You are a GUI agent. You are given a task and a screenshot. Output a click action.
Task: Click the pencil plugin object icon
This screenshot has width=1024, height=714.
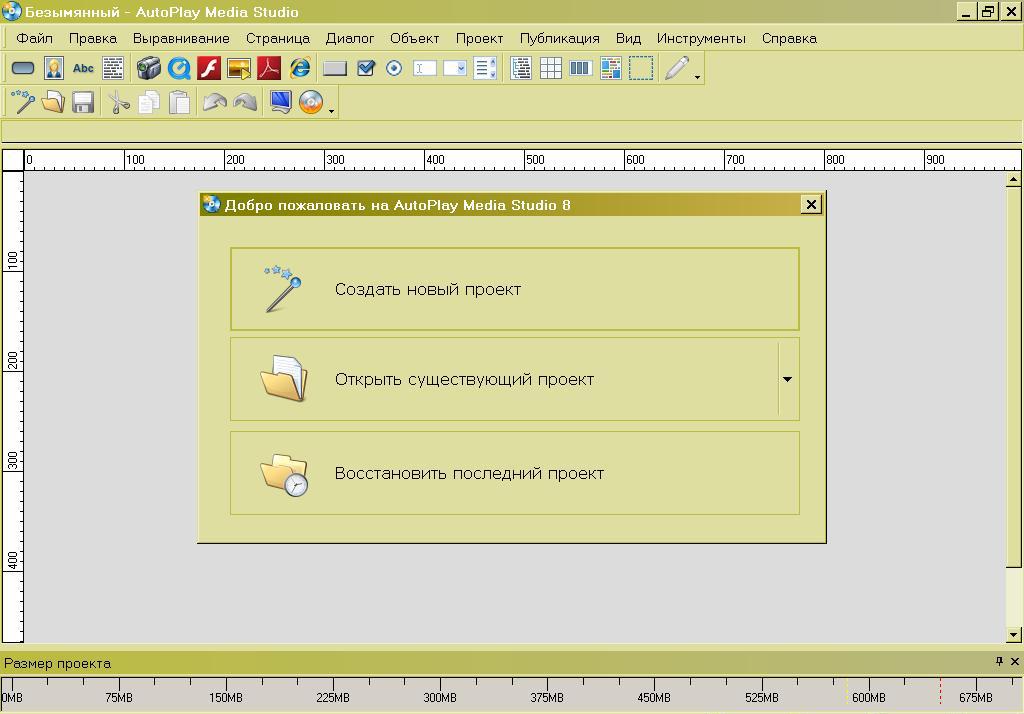(x=676, y=68)
